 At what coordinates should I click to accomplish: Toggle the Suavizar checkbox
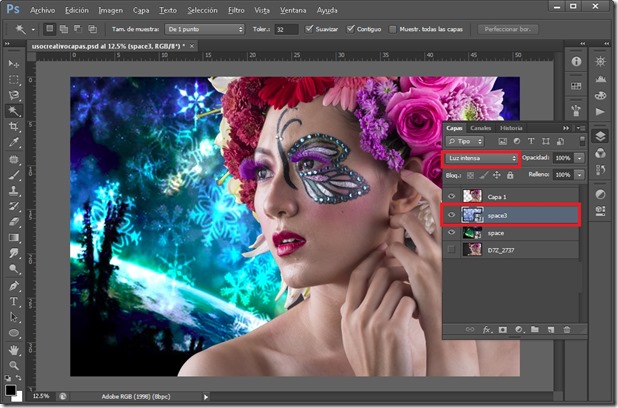click(x=309, y=29)
